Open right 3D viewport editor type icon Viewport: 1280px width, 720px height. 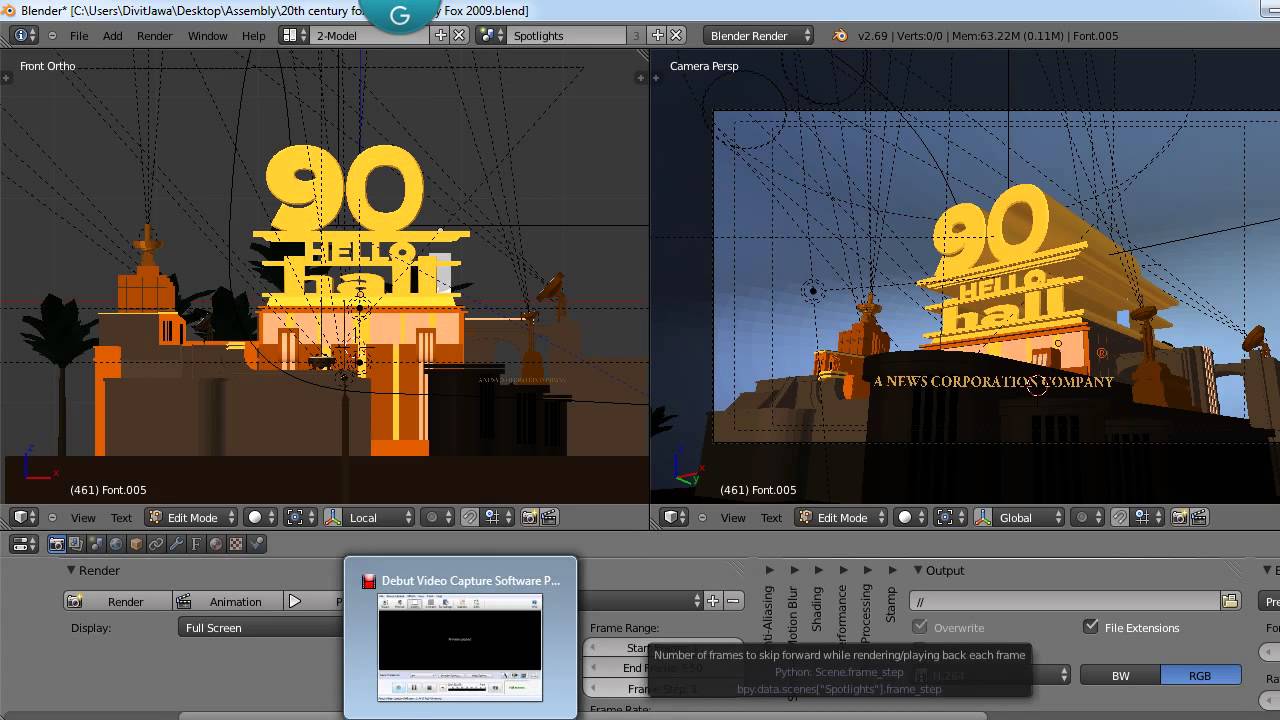[676, 517]
